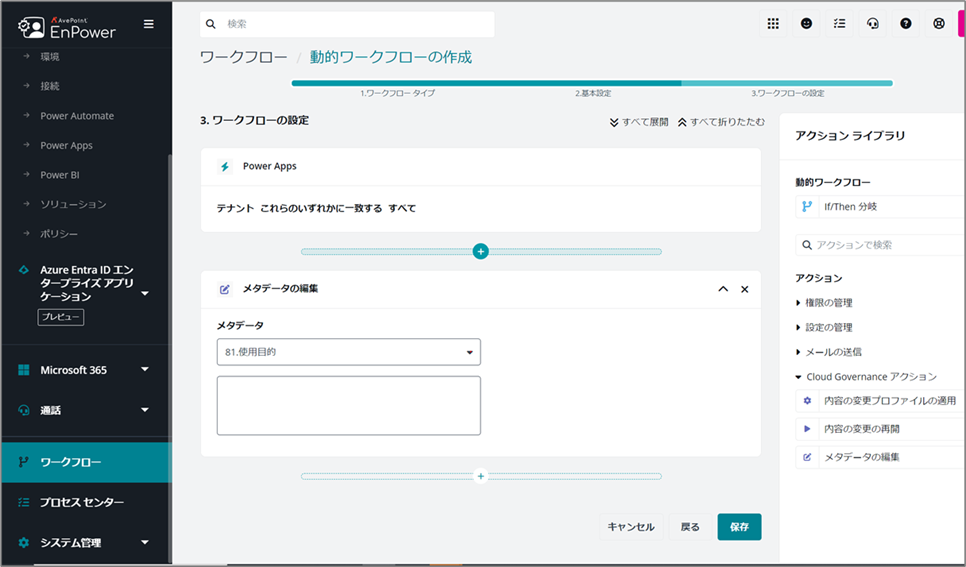Viewport: 966px width, 567px height.
Task: Open the feedback smiley icon
Action: click(x=806, y=24)
